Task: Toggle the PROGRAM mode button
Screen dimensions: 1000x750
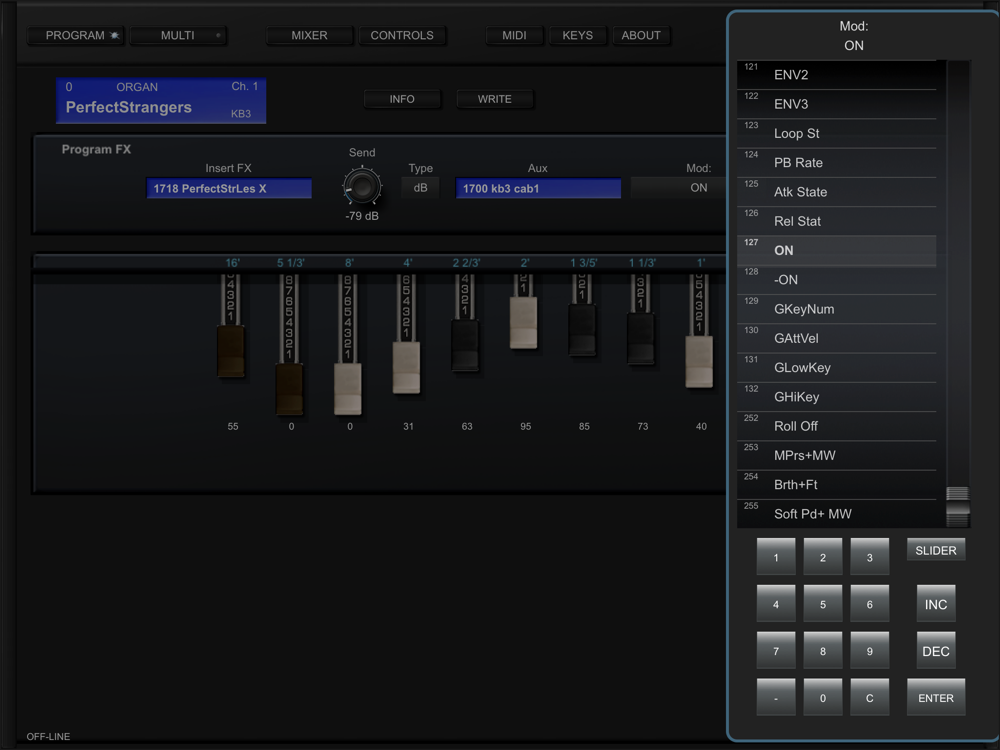Action: click(x=76, y=36)
